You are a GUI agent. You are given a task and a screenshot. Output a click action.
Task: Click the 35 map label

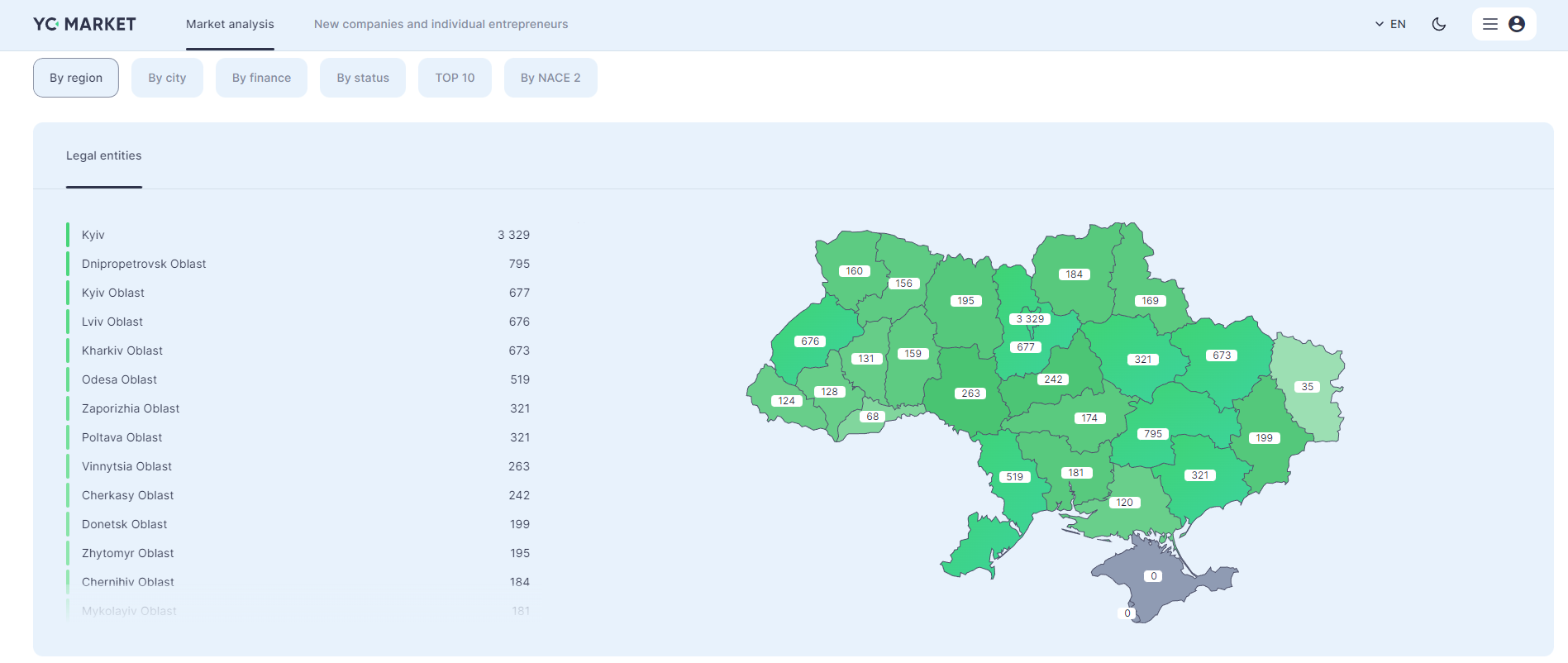pyautogui.click(x=1308, y=387)
